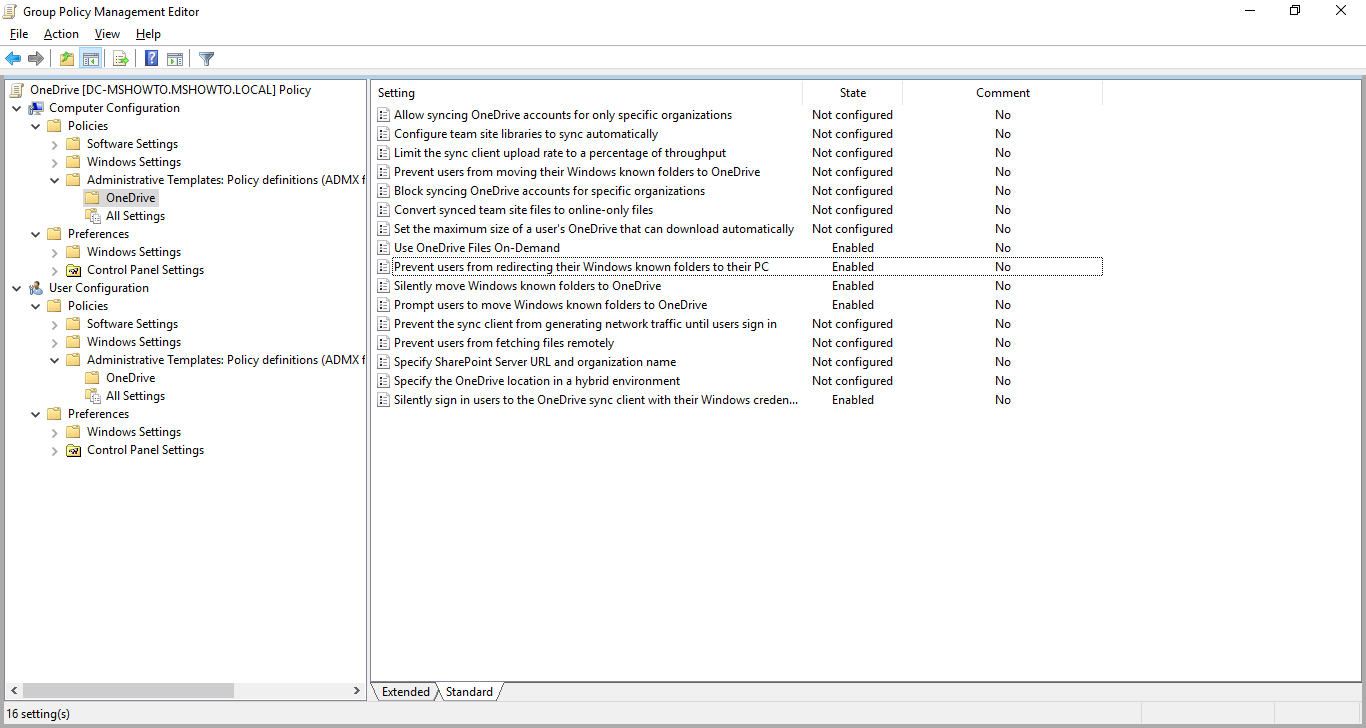Expand Software Settings under Computer Configuration
The image size is (1366, 728).
click(x=54, y=144)
